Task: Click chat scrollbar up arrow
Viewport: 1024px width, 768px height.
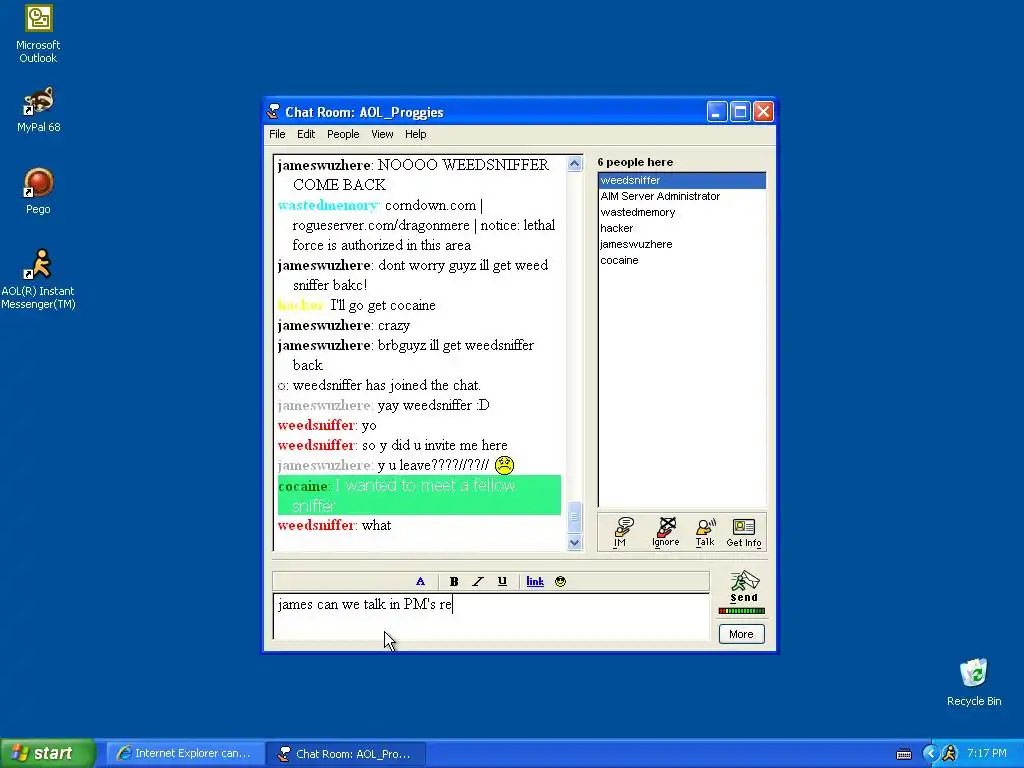Action: click(x=575, y=163)
